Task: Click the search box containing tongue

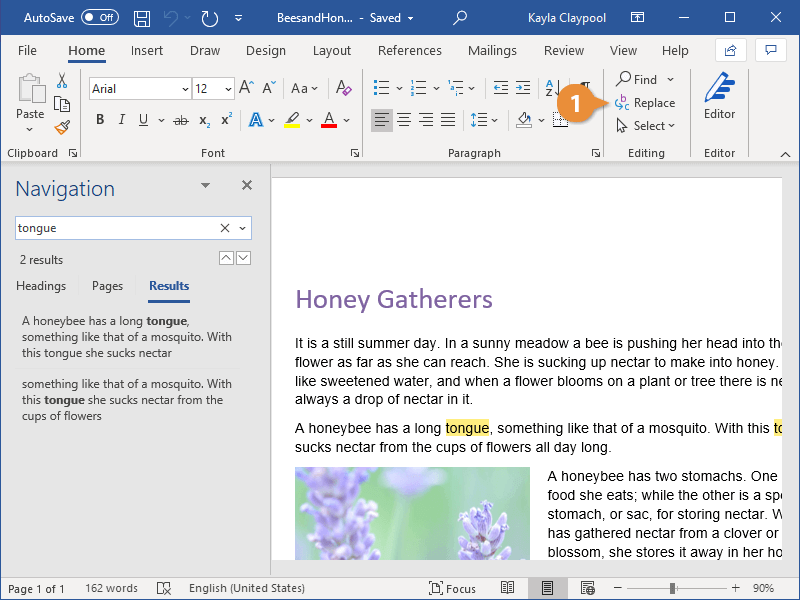Action: point(115,228)
